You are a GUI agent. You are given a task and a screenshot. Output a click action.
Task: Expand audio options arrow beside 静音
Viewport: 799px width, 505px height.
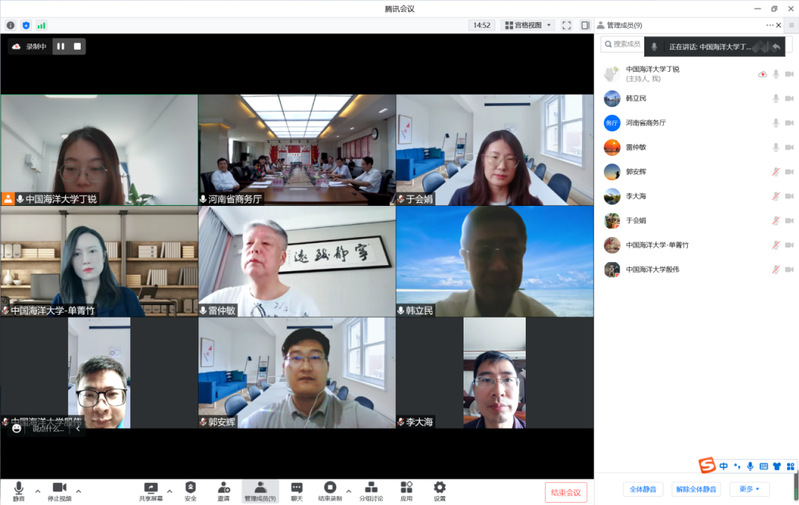38,490
